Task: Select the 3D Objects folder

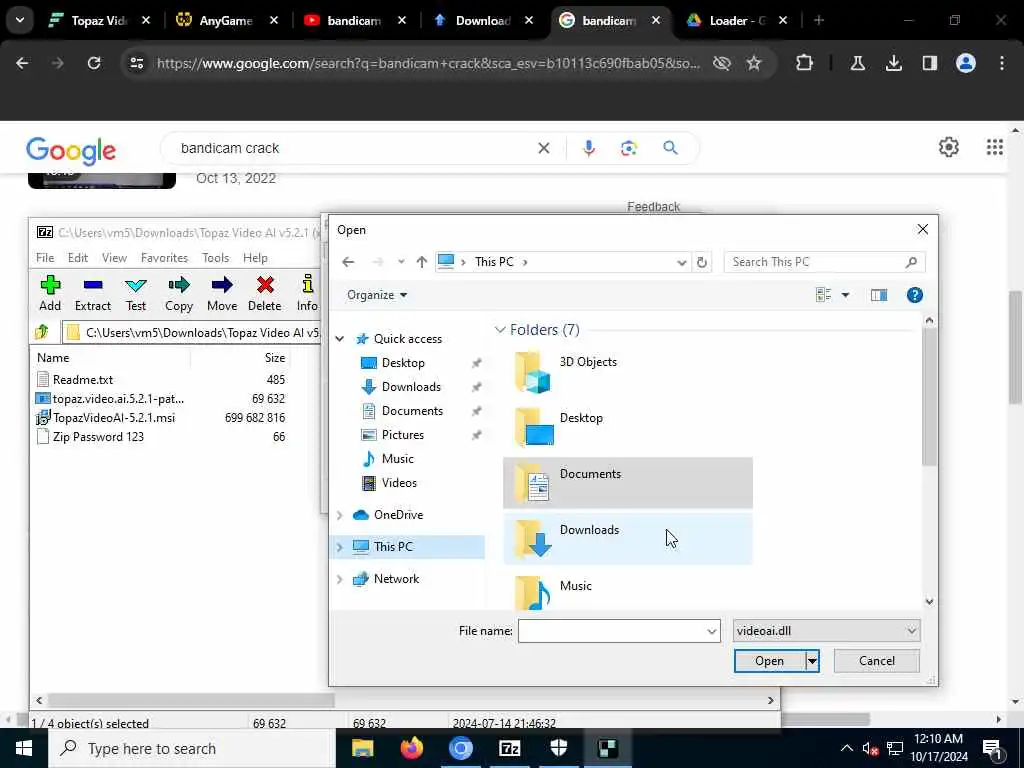Action: click(x=628, y=371)
